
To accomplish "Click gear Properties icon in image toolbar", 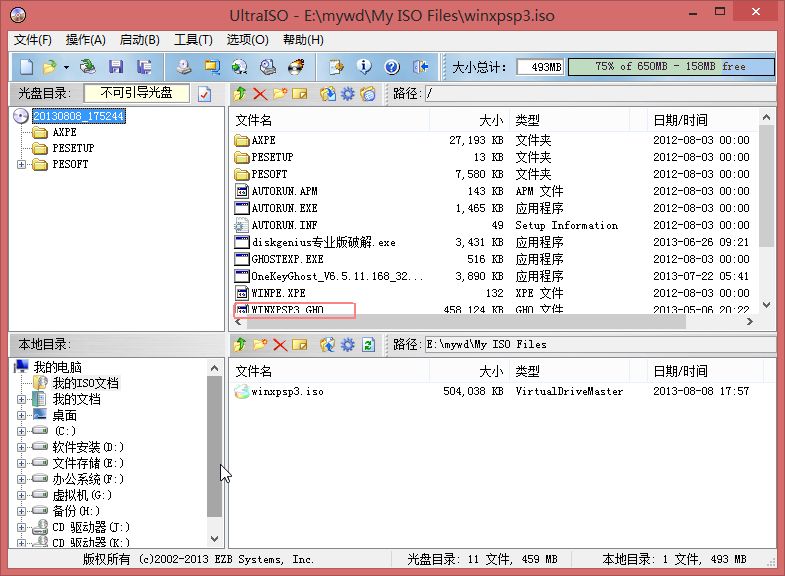I will pyautogui.click(x=347, y=94).
